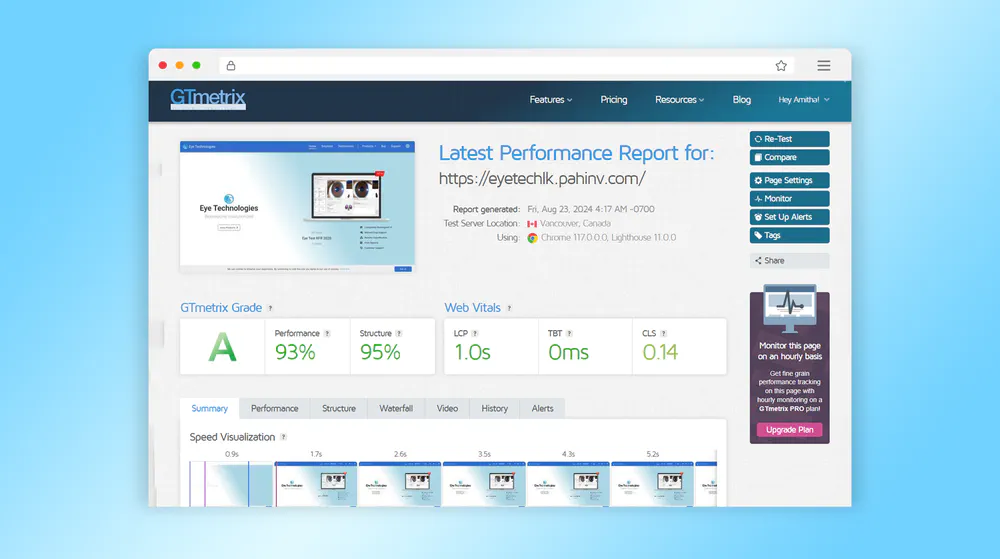Select the 1.7s speed visualization frame
The height and width of the screenshot is (559, 1000).
(x=316, y=484)
